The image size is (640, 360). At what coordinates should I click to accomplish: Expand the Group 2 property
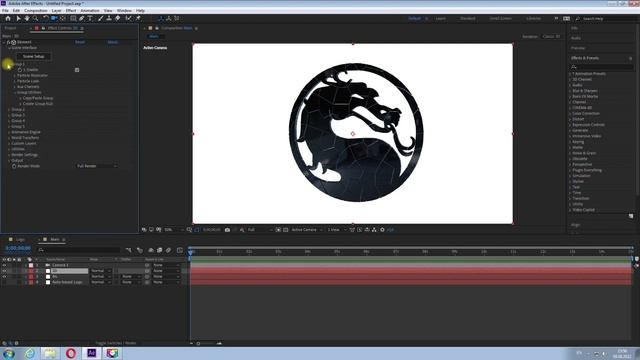pyautogui.click(x=9, y=110)
